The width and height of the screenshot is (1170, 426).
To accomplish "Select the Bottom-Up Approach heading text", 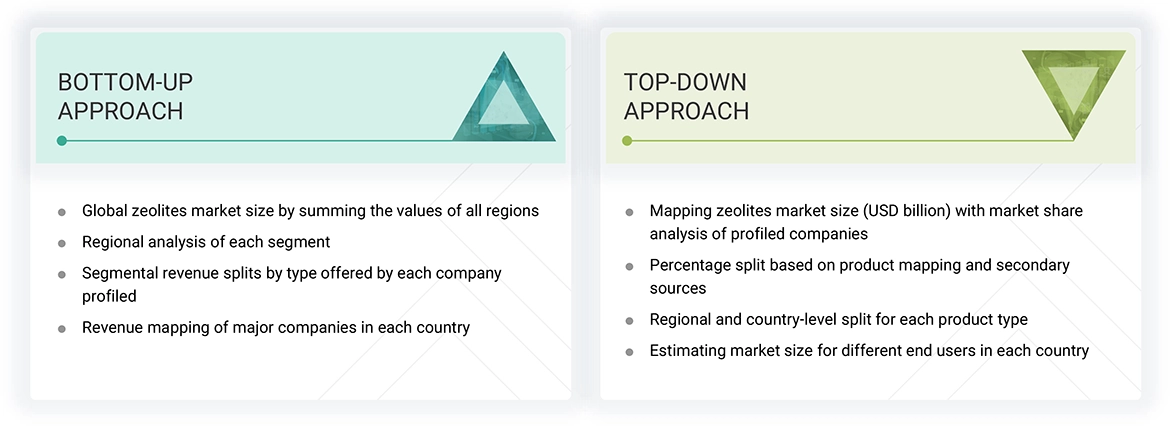I will point(120,96).
